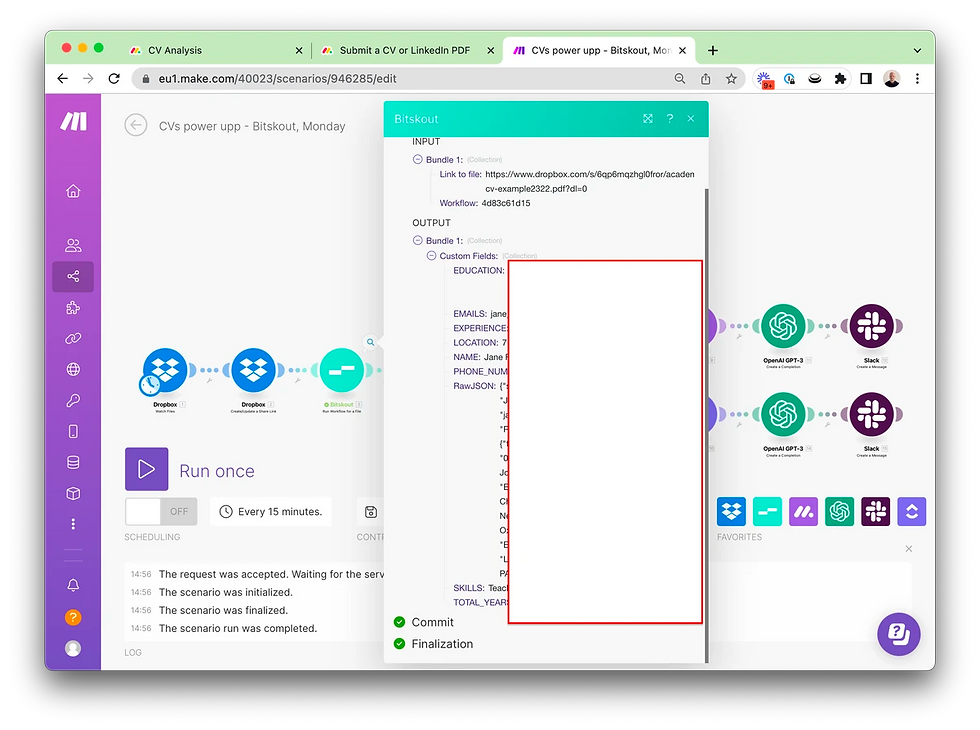Click the magnifier bubble above Bitskout module
Screen dimensions: 980x730
coord(371,342)
